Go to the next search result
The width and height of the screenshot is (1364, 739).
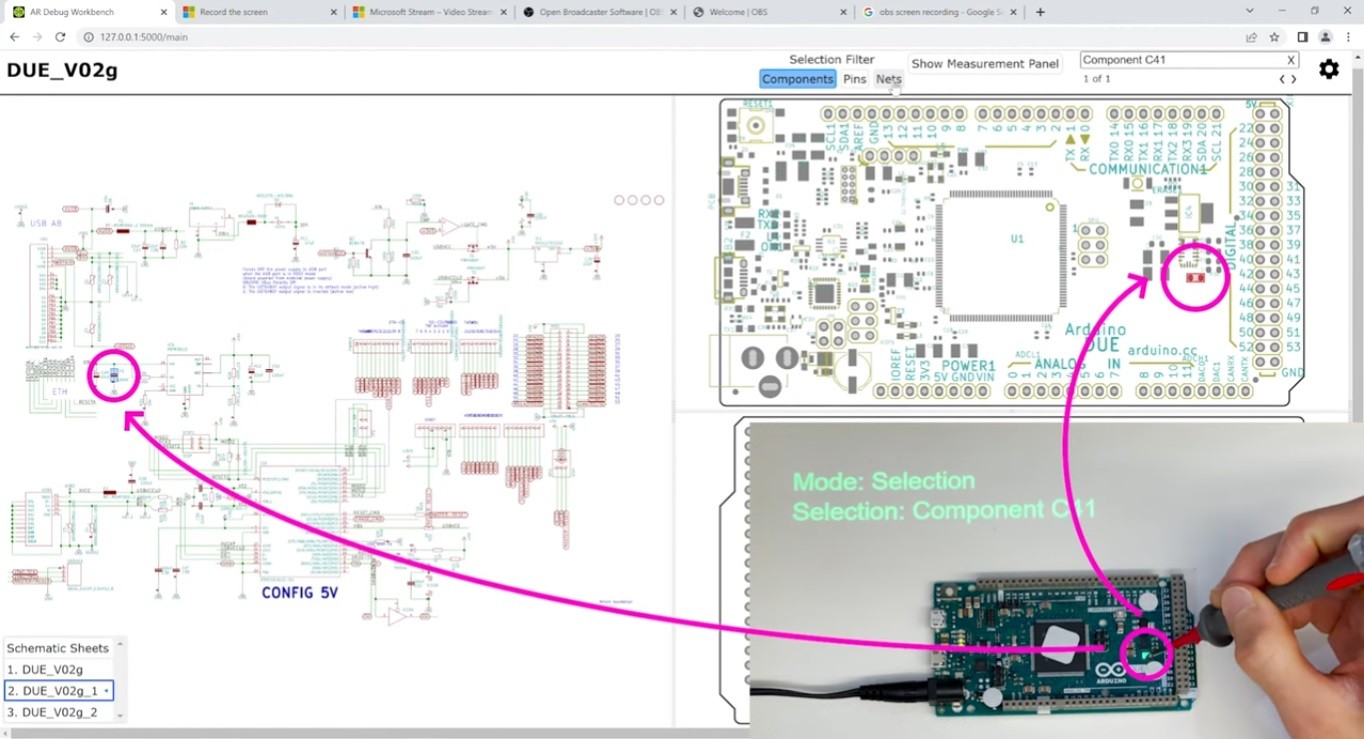1294,79
